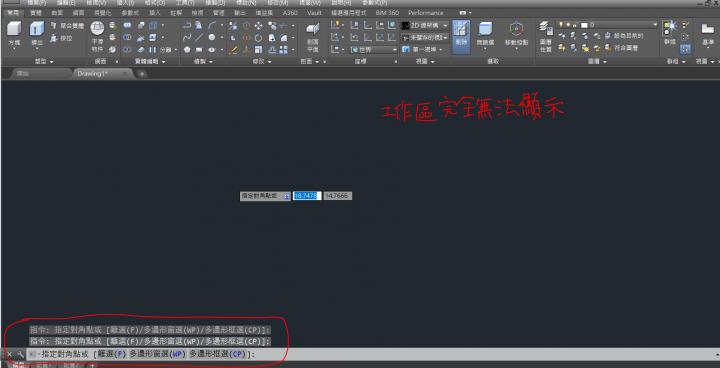Viewport: 720px width, 368px height.
Task: Click the dynamic input Y value 14.7666 field
Action: tap(338, 196)
